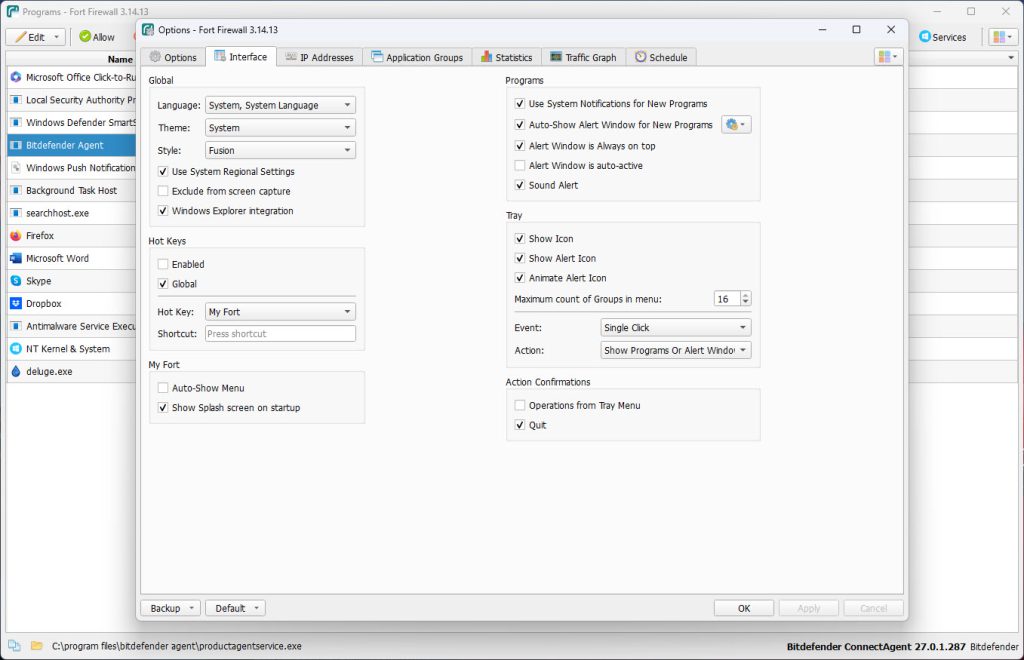Enable Exclude from screen capture
This screenshot has width=1024, height=660.
pyautogui.click(x=163, y=191)
